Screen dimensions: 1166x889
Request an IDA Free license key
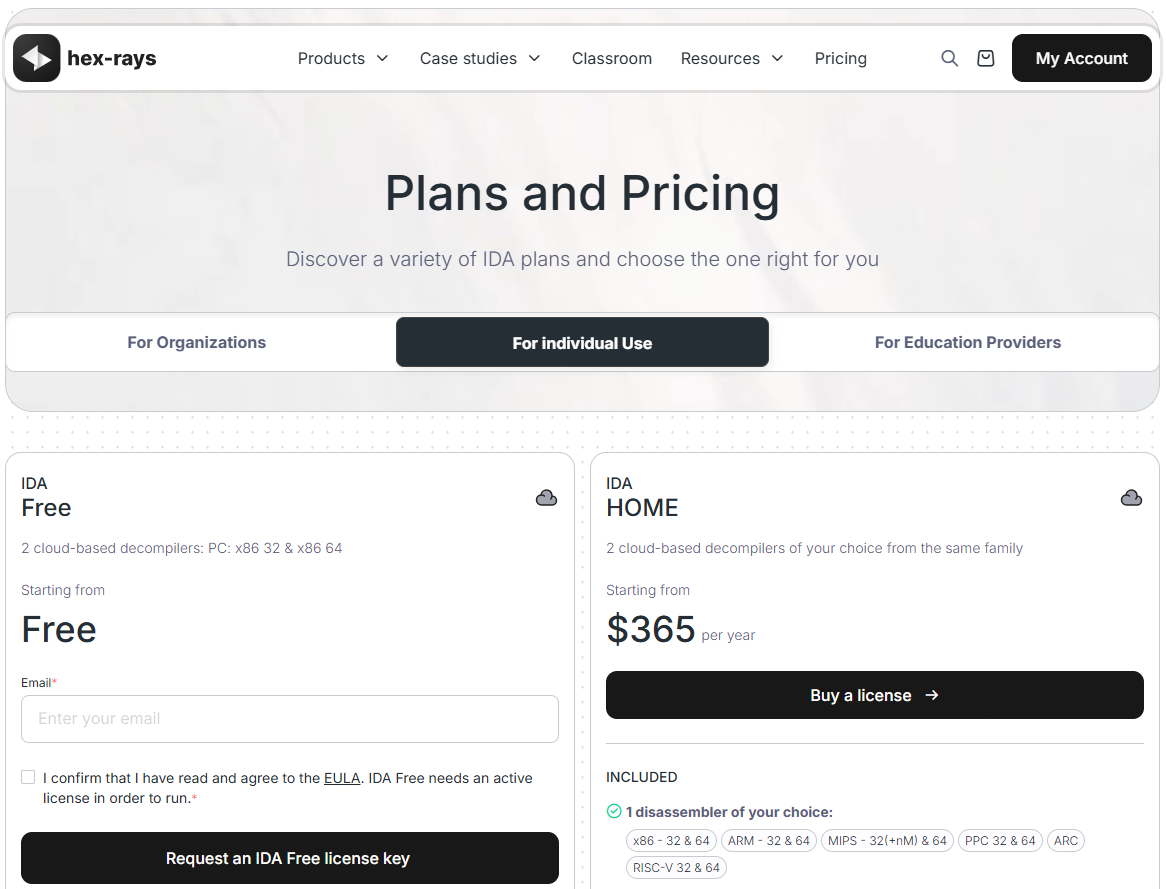click(289, 858)
